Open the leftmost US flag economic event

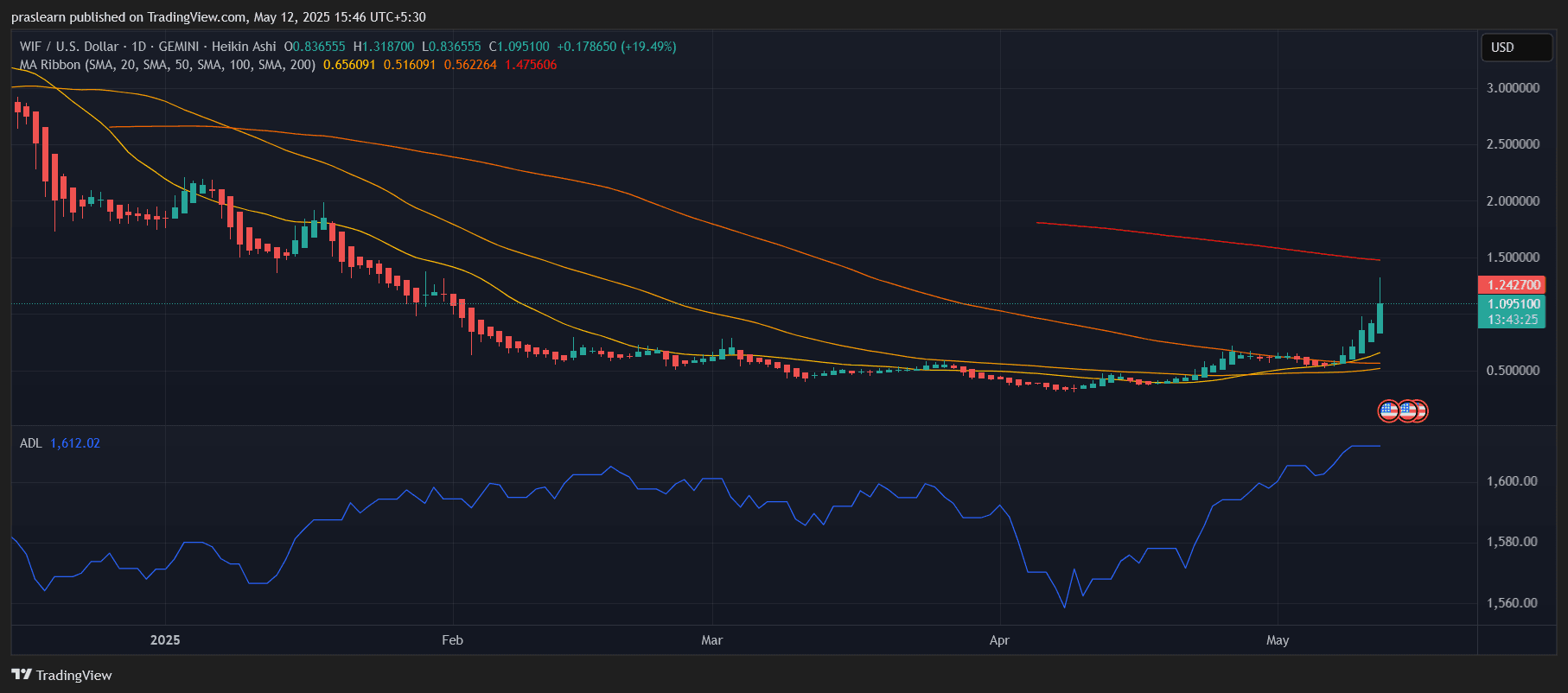[1387, 411]
